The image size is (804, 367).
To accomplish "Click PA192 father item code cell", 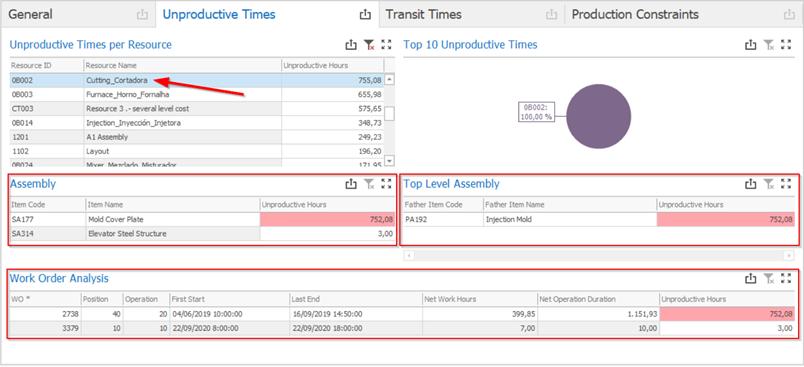I will (x=444, y=219).
